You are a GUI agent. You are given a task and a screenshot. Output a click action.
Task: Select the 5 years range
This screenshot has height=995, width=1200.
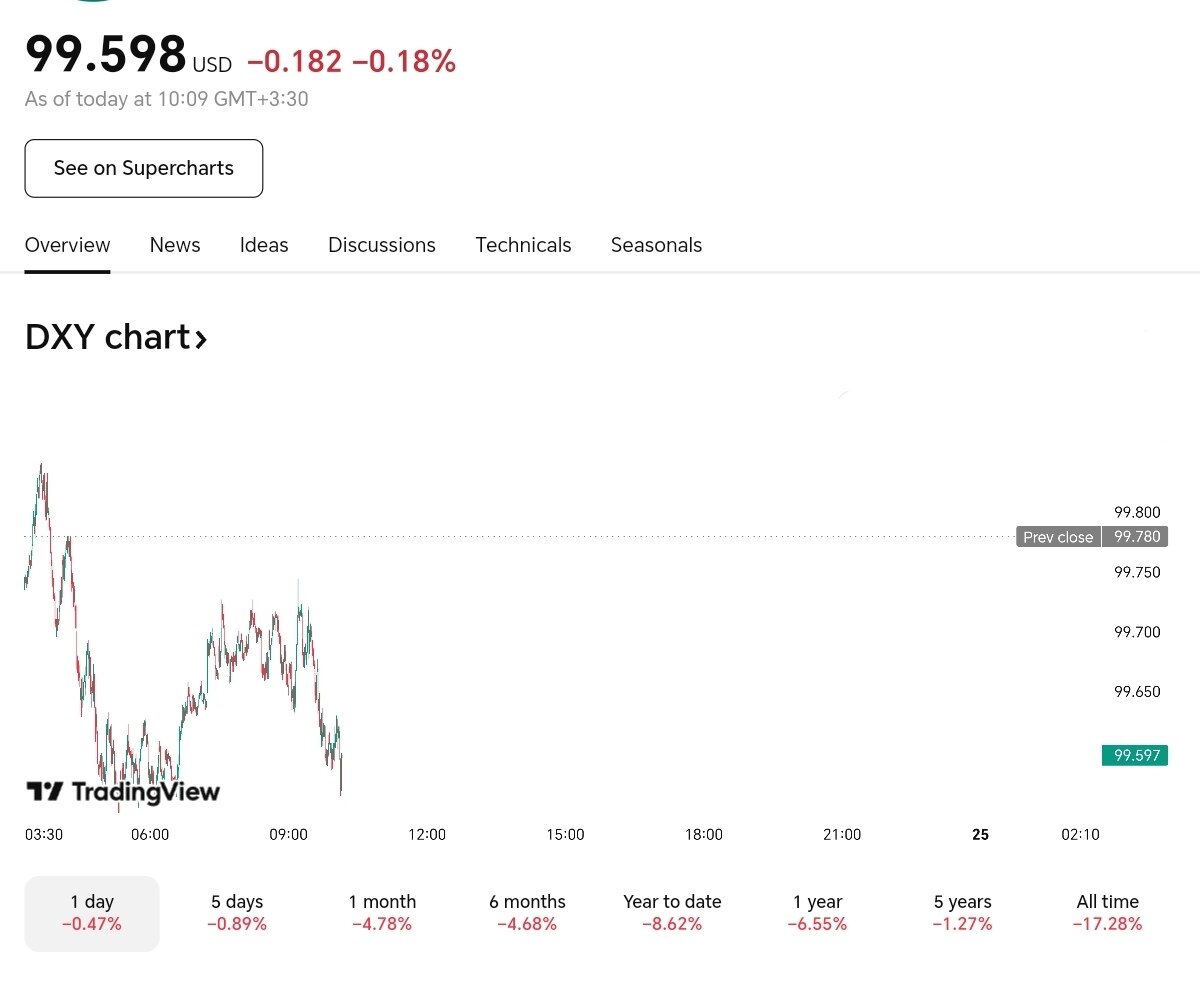(x=962, y=913)
